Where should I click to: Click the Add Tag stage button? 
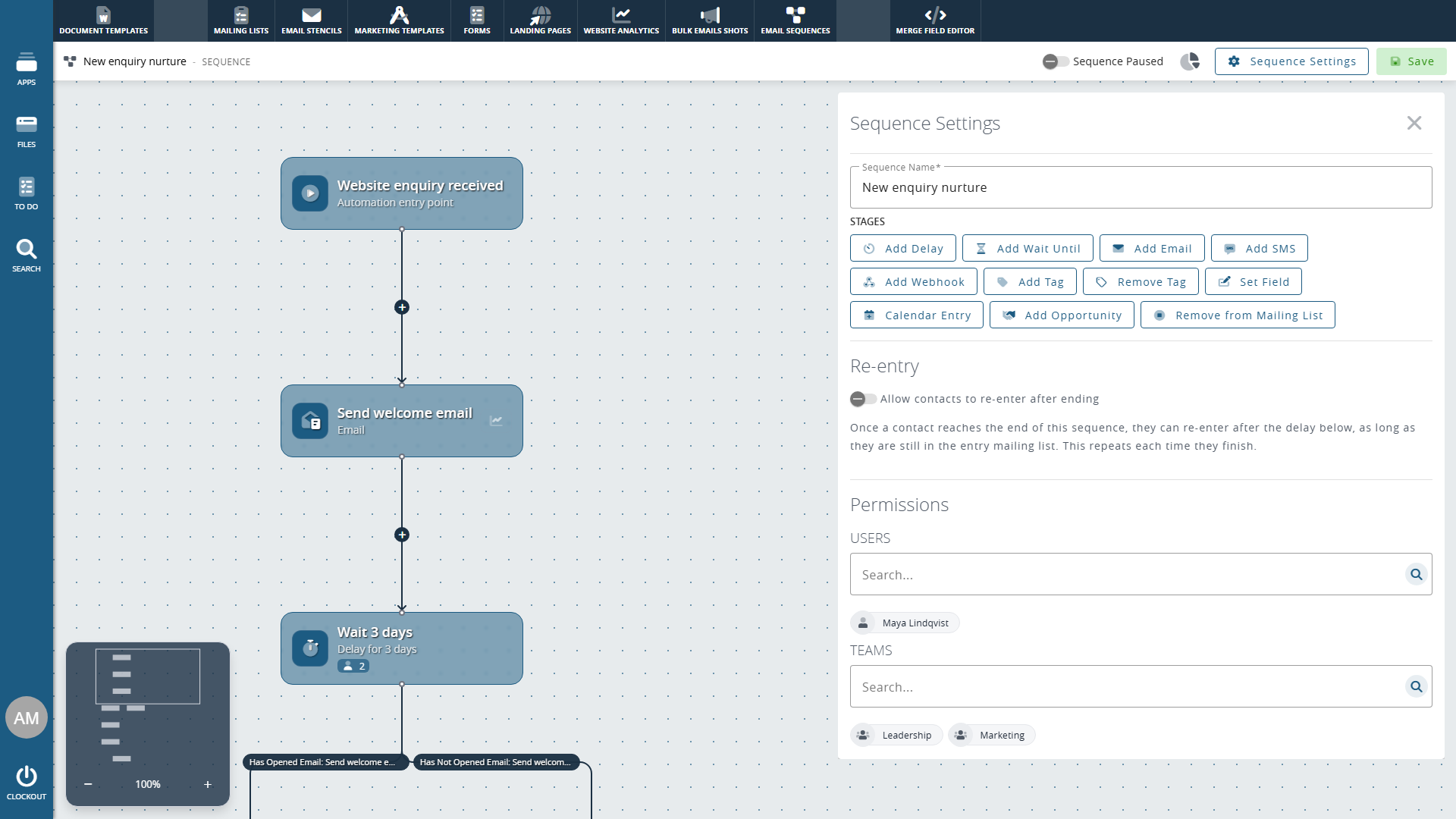(1030, 281)
